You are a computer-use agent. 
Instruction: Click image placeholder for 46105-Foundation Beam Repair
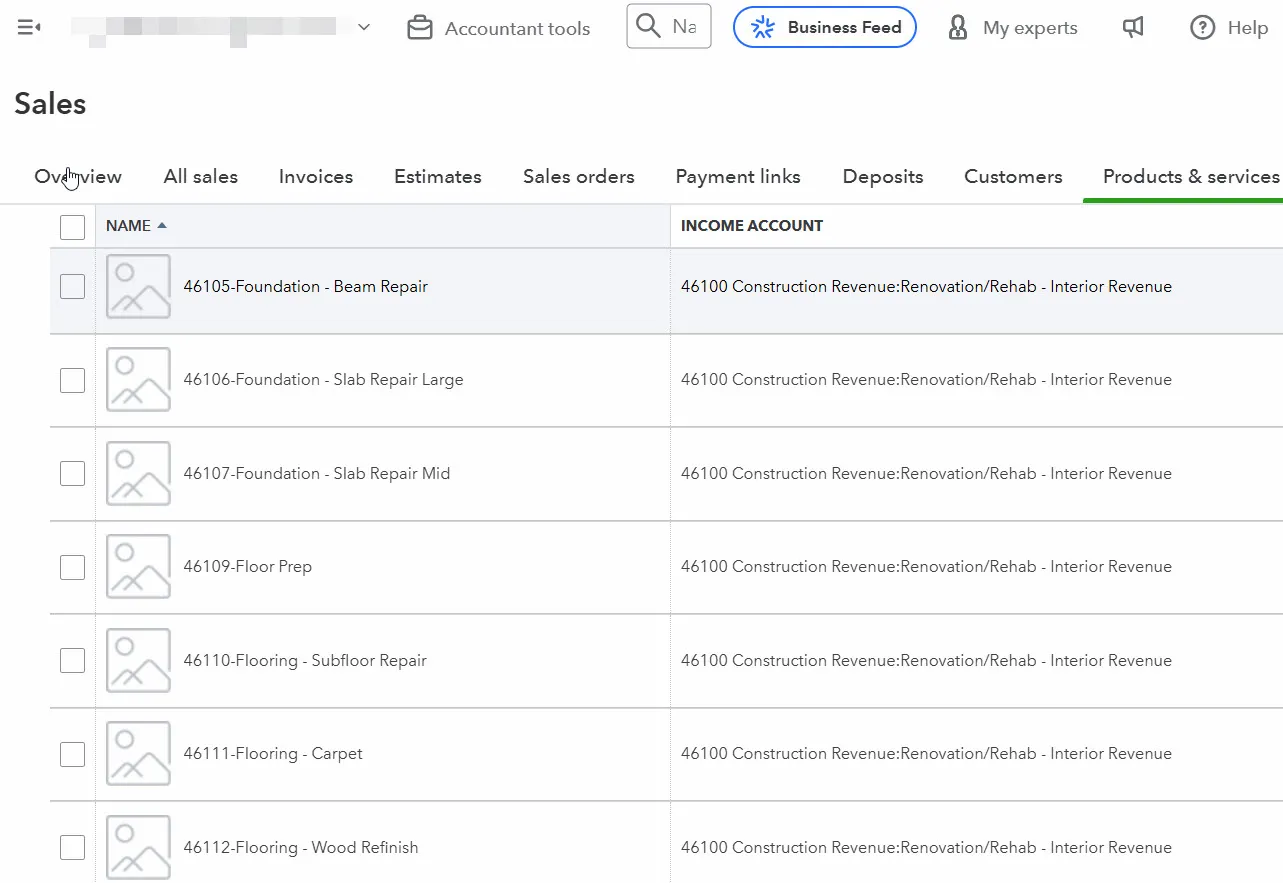click(138, 287)
